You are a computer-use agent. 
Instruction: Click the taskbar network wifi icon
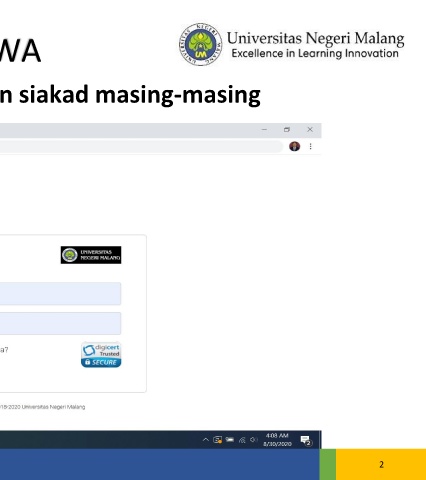[242, 440]
